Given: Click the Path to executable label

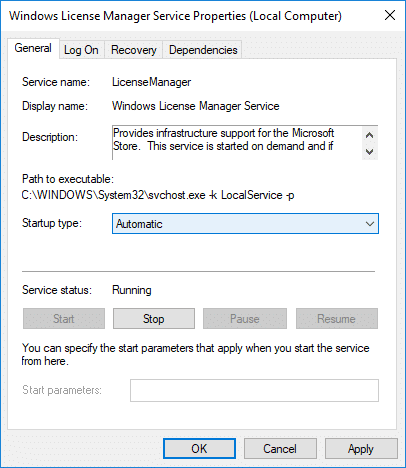Looking at the screenshot, I should click(68, 179).
